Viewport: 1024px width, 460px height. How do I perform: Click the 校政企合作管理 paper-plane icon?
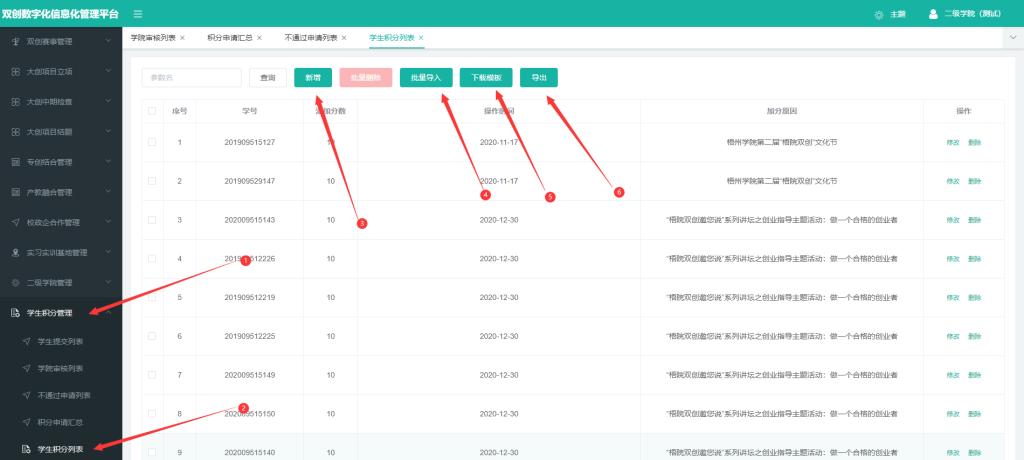[15, 222]
